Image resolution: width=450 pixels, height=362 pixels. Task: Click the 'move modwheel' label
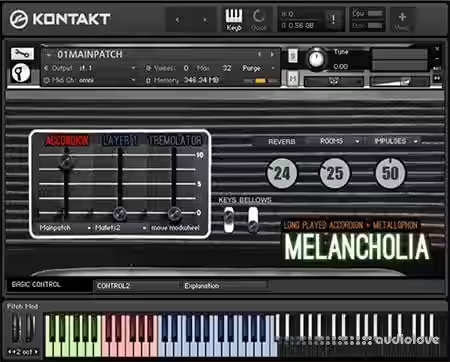coord(175,228)
